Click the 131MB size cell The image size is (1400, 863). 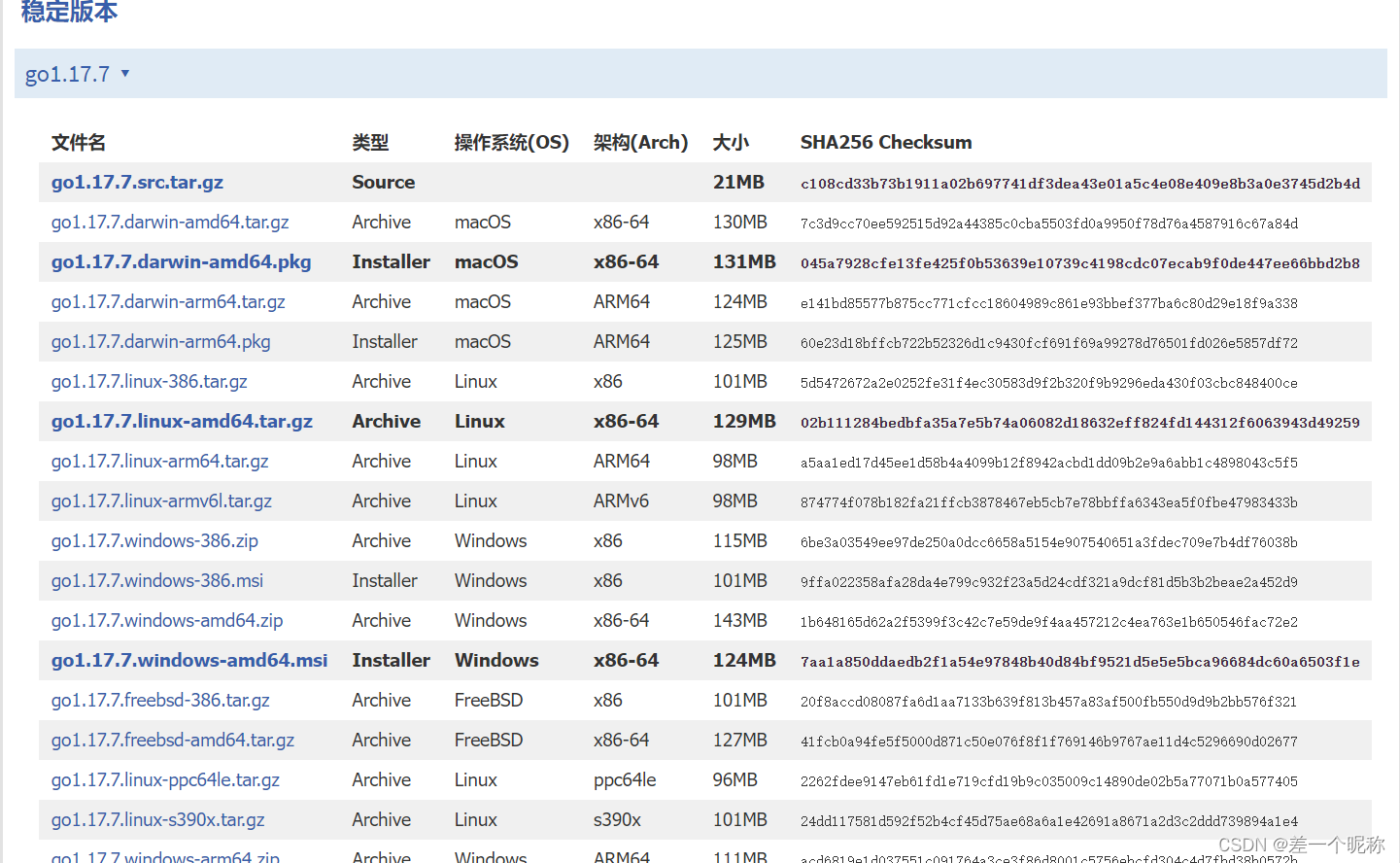coord(744,262)
